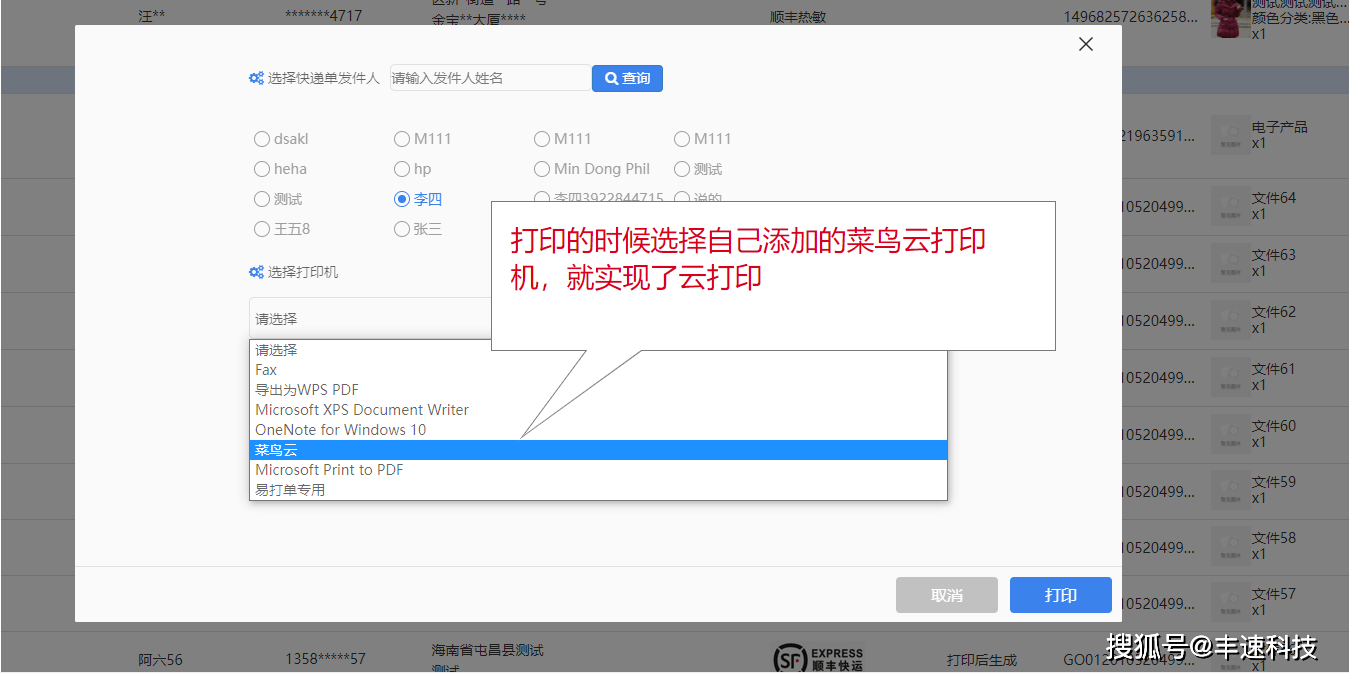Select the heha sender radio button
Screen dimensions: 1349x676
point(262,169)
